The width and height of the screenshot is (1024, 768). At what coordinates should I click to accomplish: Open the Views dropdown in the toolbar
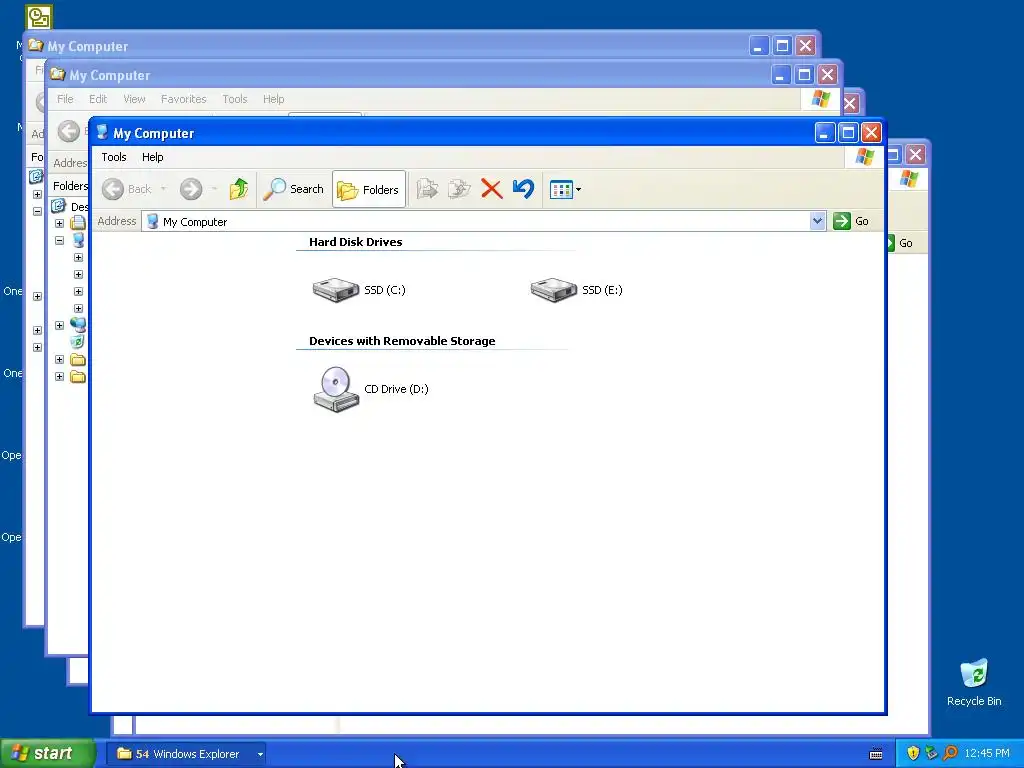pos(566,189)
